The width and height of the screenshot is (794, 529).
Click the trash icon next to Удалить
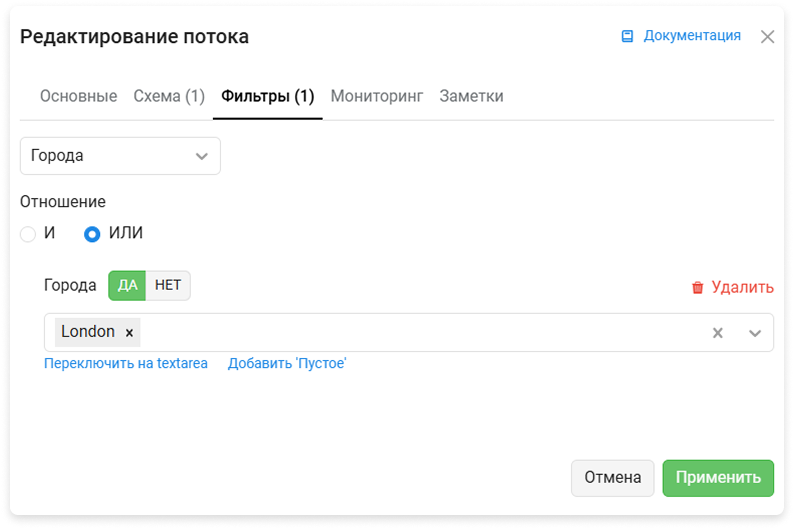(x=697, y=287)
